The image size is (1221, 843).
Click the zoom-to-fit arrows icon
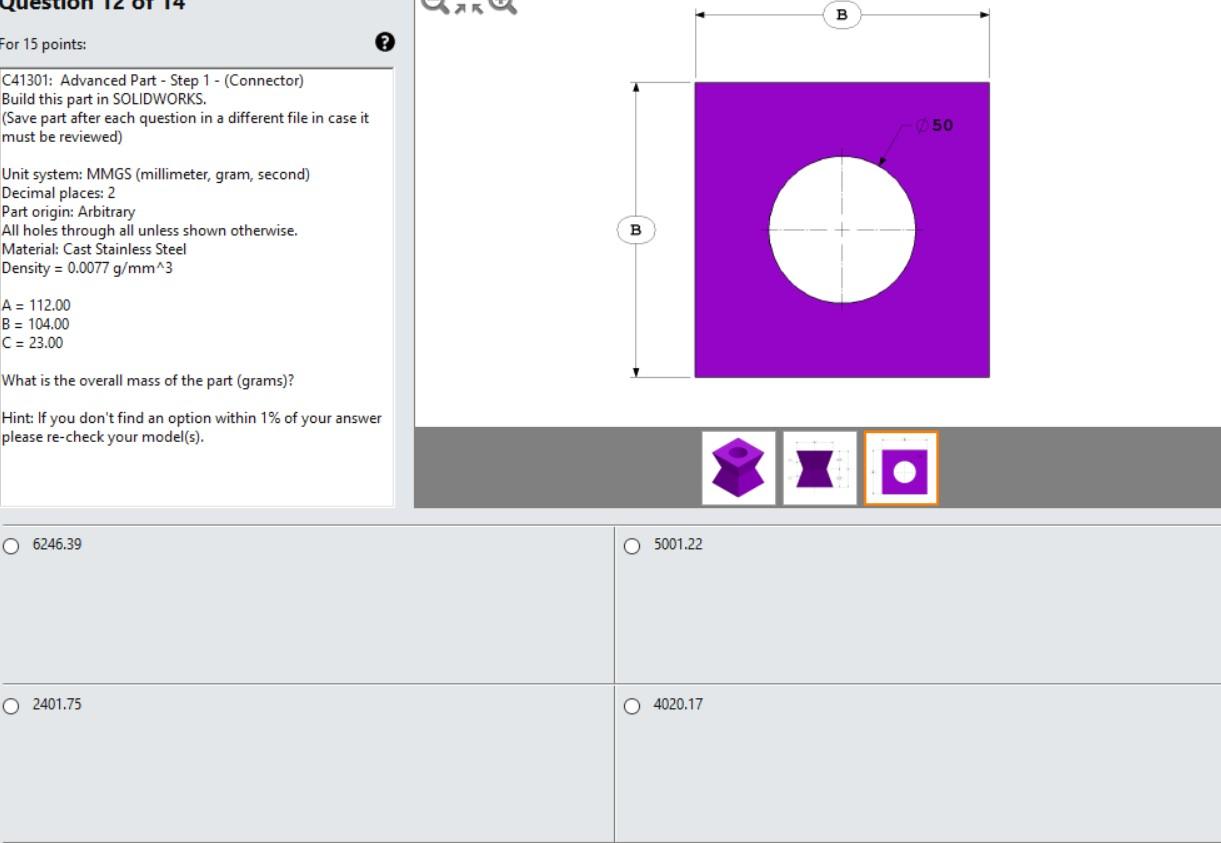click(469, 5)
